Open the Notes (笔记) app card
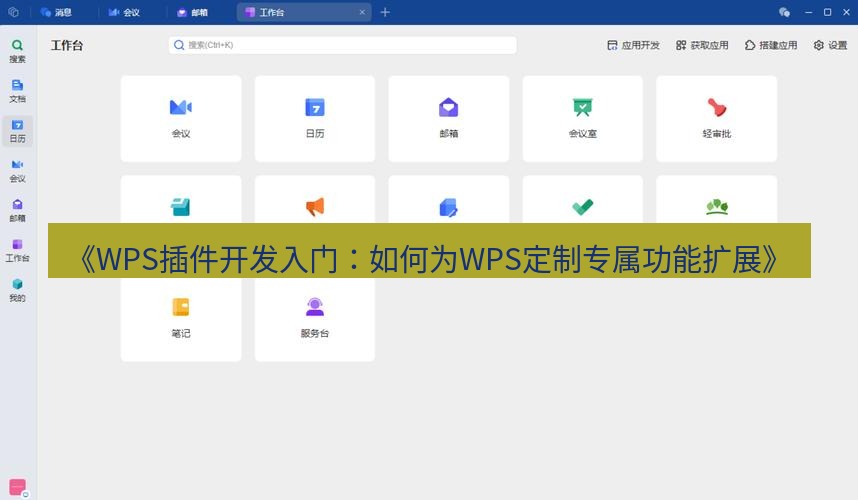This screenshot has height=500, width=858. (181, 319)
